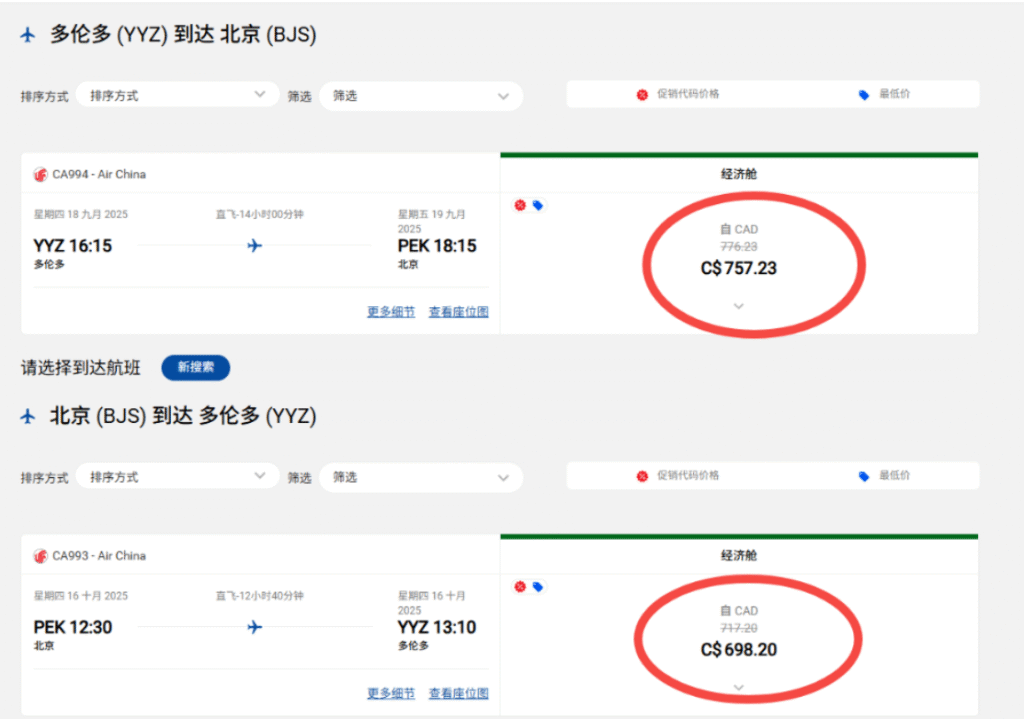Open the 筛选 filter dropdown for the return flights
Image resolution: width=1024 pixels, height=719 pixels.
point(421,478)
